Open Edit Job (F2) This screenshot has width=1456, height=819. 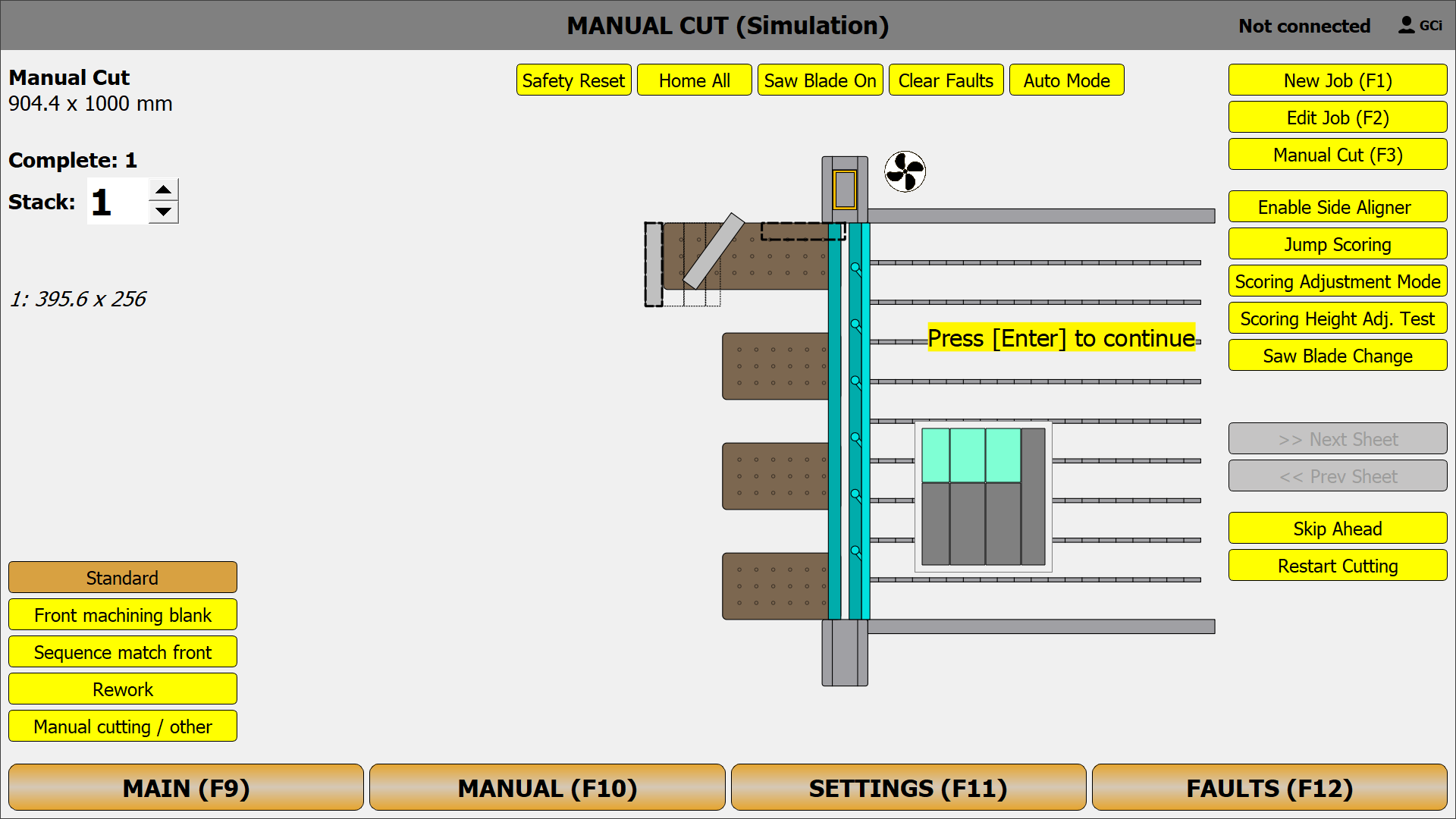1337,118
